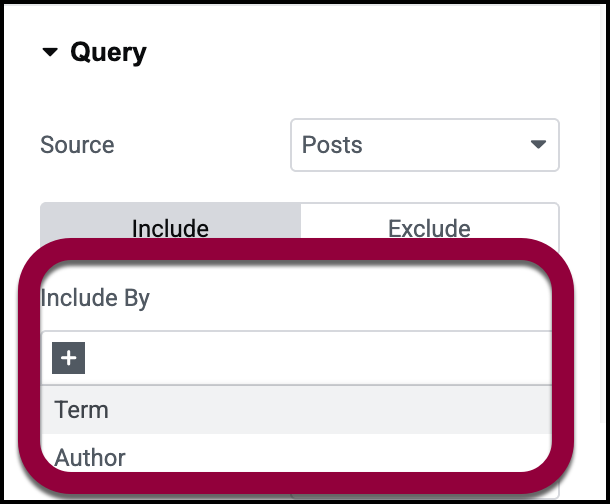Switch to the Exclude tab
610x504 pixels.
click(429, 228)
